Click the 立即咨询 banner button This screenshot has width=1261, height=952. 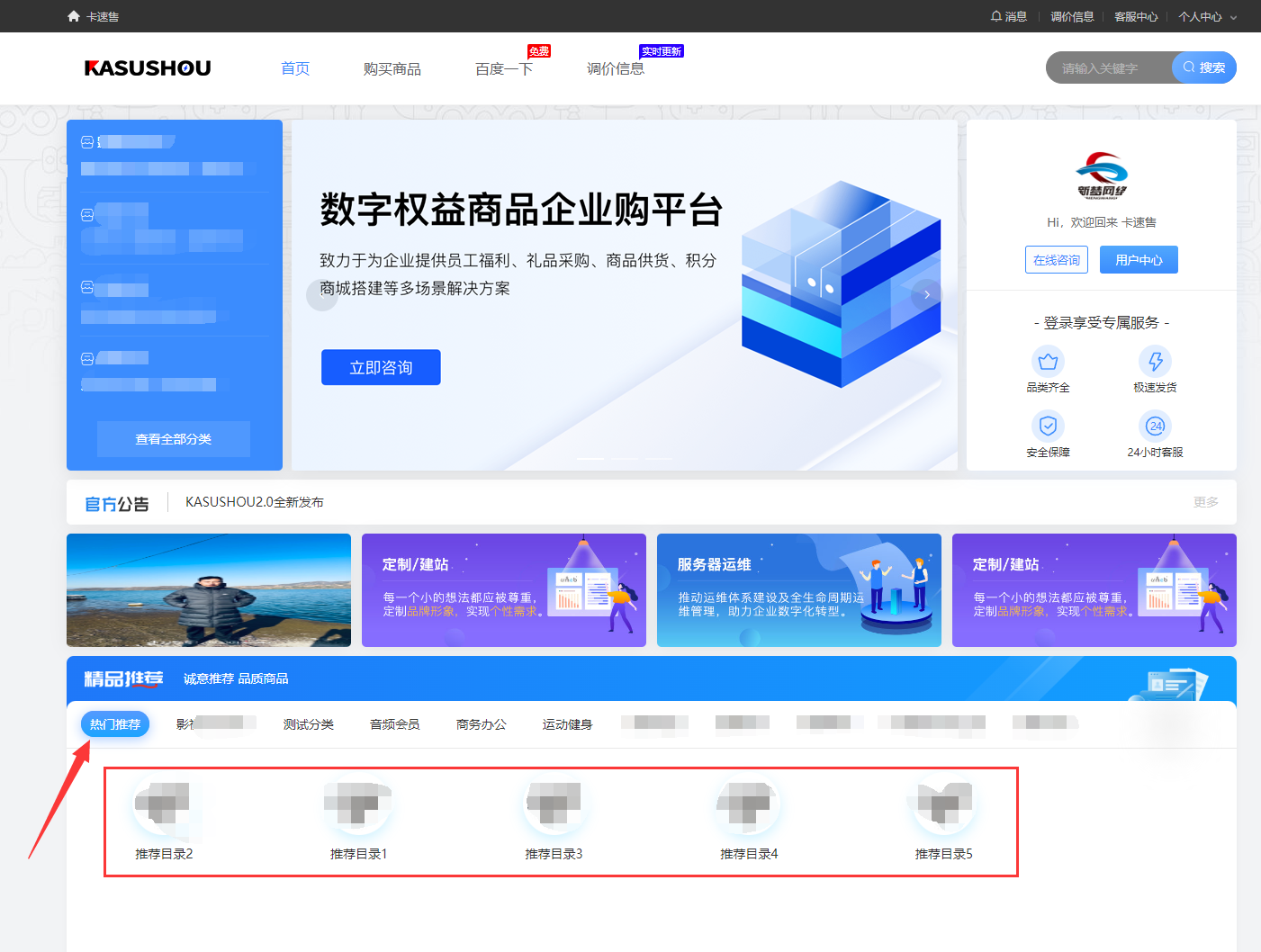point(381,367)
